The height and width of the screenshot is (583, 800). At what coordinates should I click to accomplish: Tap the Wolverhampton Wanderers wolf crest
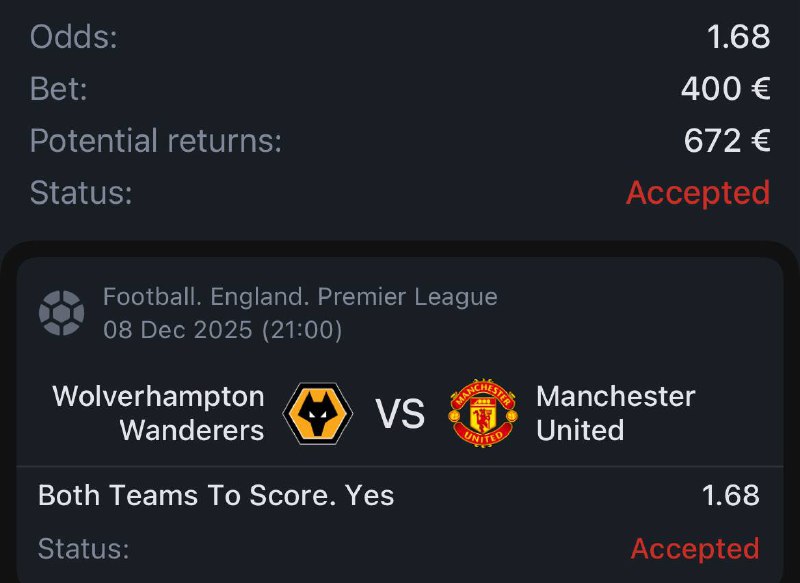pyautogui.click(x=318, y=413)
